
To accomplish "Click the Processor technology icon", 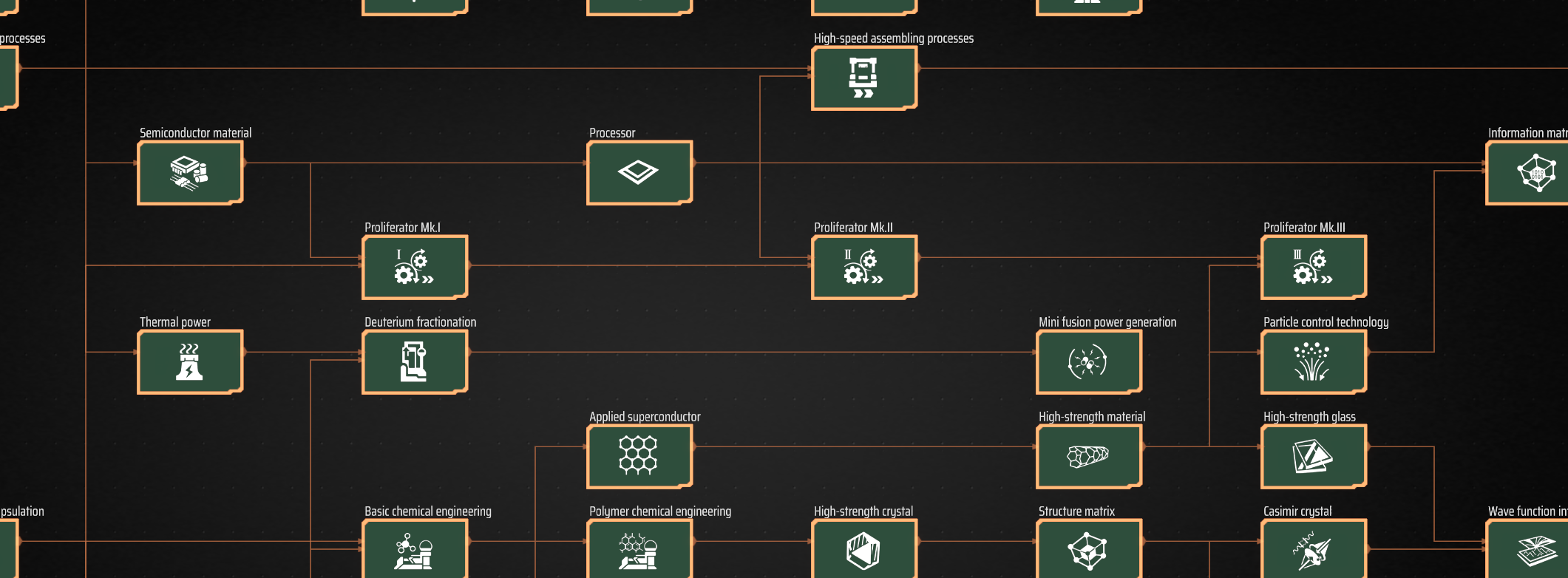I will [639, 172].
